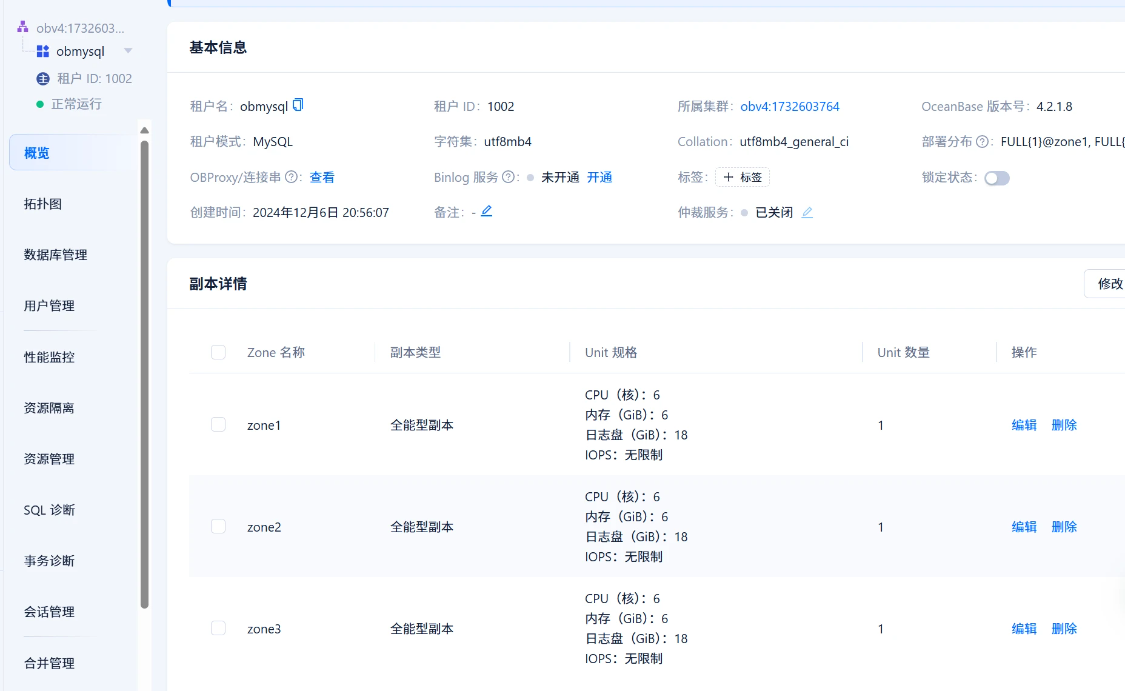This screenshot has height=691, width=1125.
Task: Go to SQL 诊断 menu item
Action: (x=50, y=510)
